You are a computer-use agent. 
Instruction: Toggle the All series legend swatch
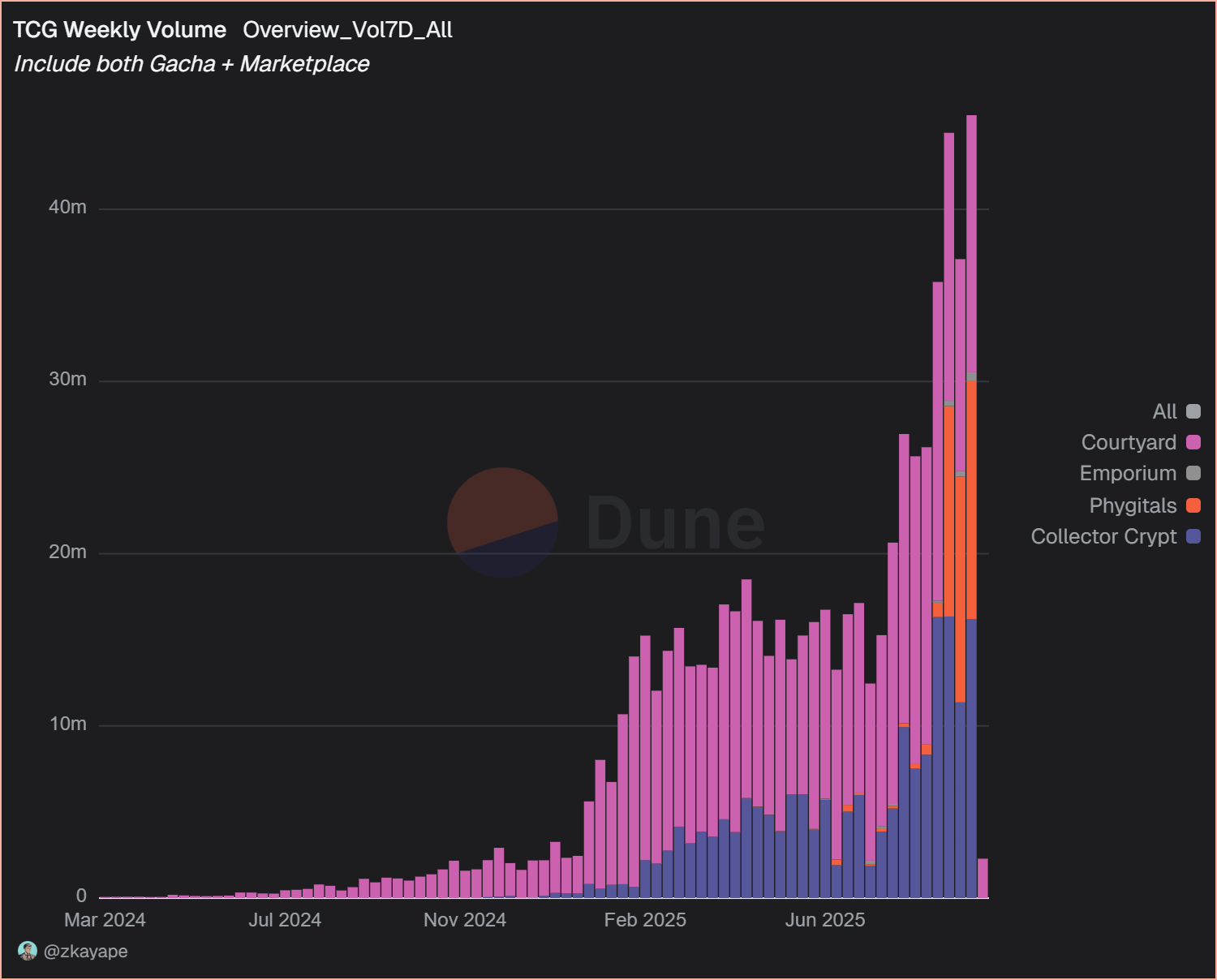(1193, 411)
